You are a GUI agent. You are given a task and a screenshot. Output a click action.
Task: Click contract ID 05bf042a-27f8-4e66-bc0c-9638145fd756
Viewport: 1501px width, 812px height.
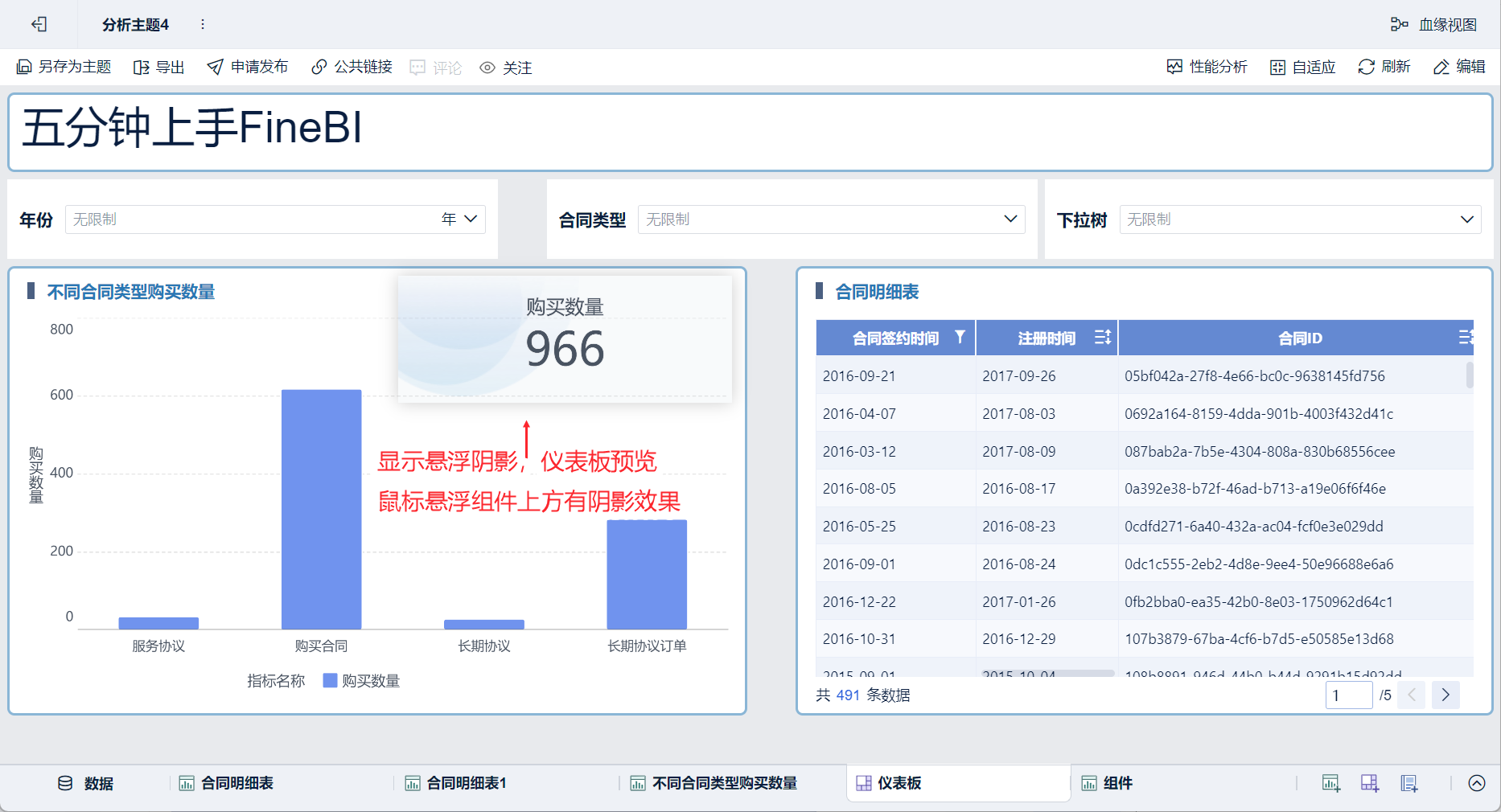pyautogui.click(x=1255, y=376)
